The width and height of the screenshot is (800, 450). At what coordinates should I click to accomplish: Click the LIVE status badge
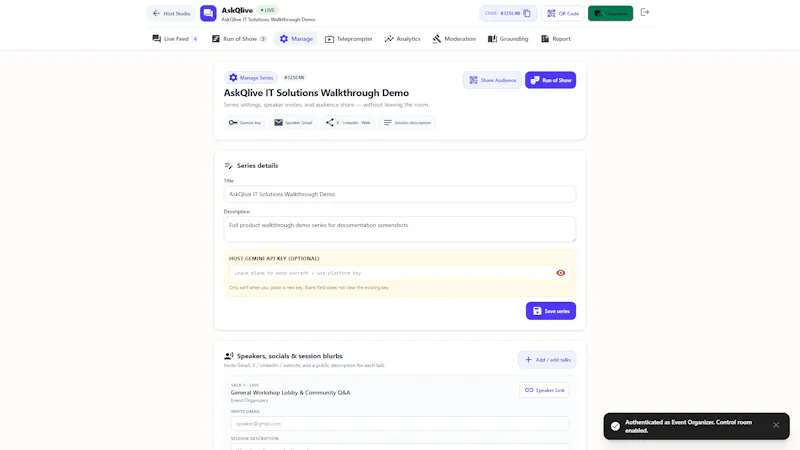click(267, 10)
